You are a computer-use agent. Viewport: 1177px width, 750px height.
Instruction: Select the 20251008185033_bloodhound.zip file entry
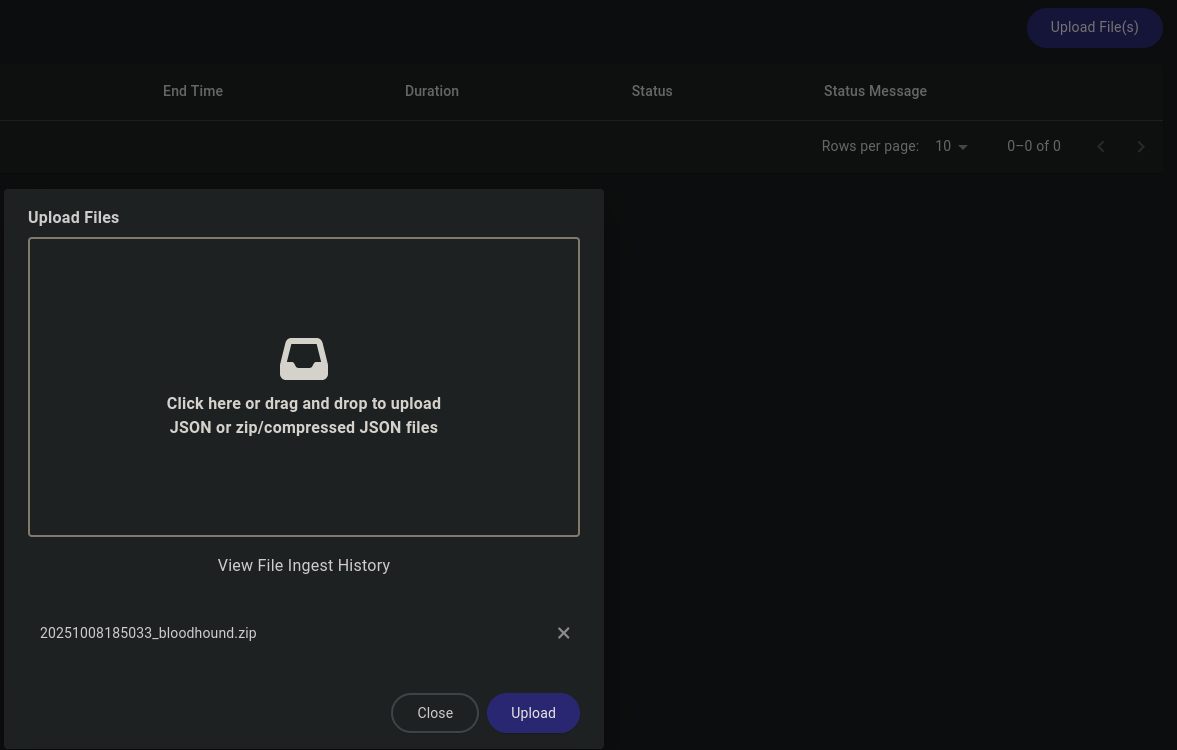pyautogui.click(x=148, y=633)
